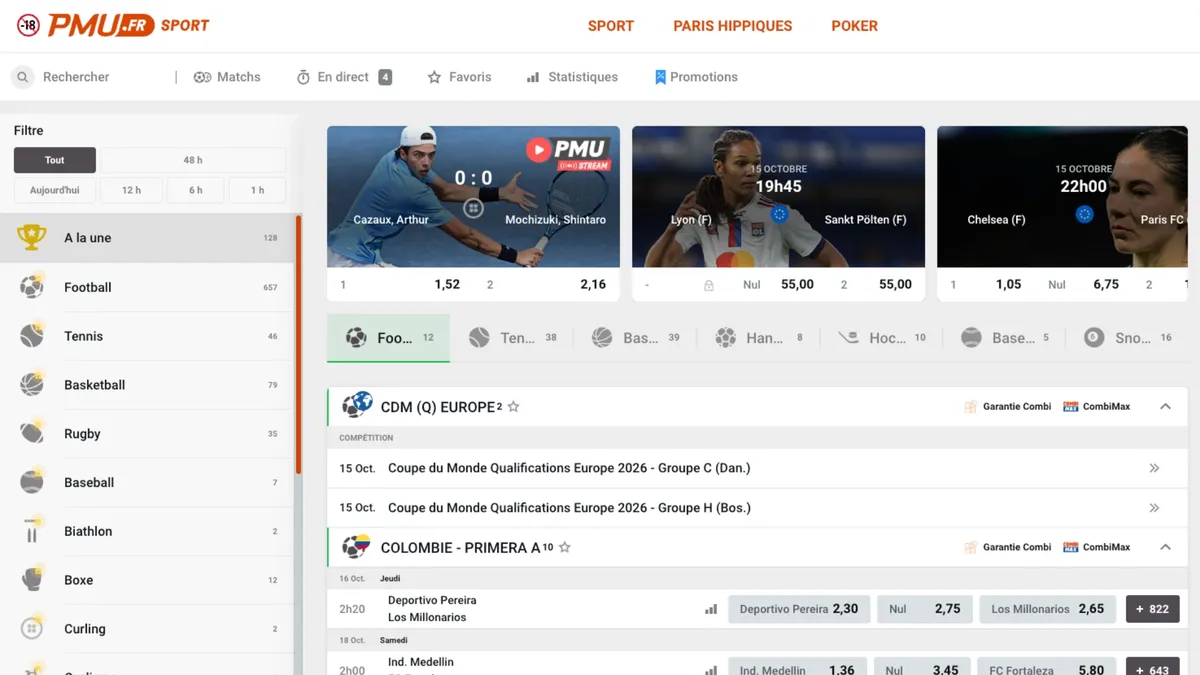Screen dimensions: 1200x675
Task: Bet on Cazaux at odds 1,52
Action: [x=400, y=285]
